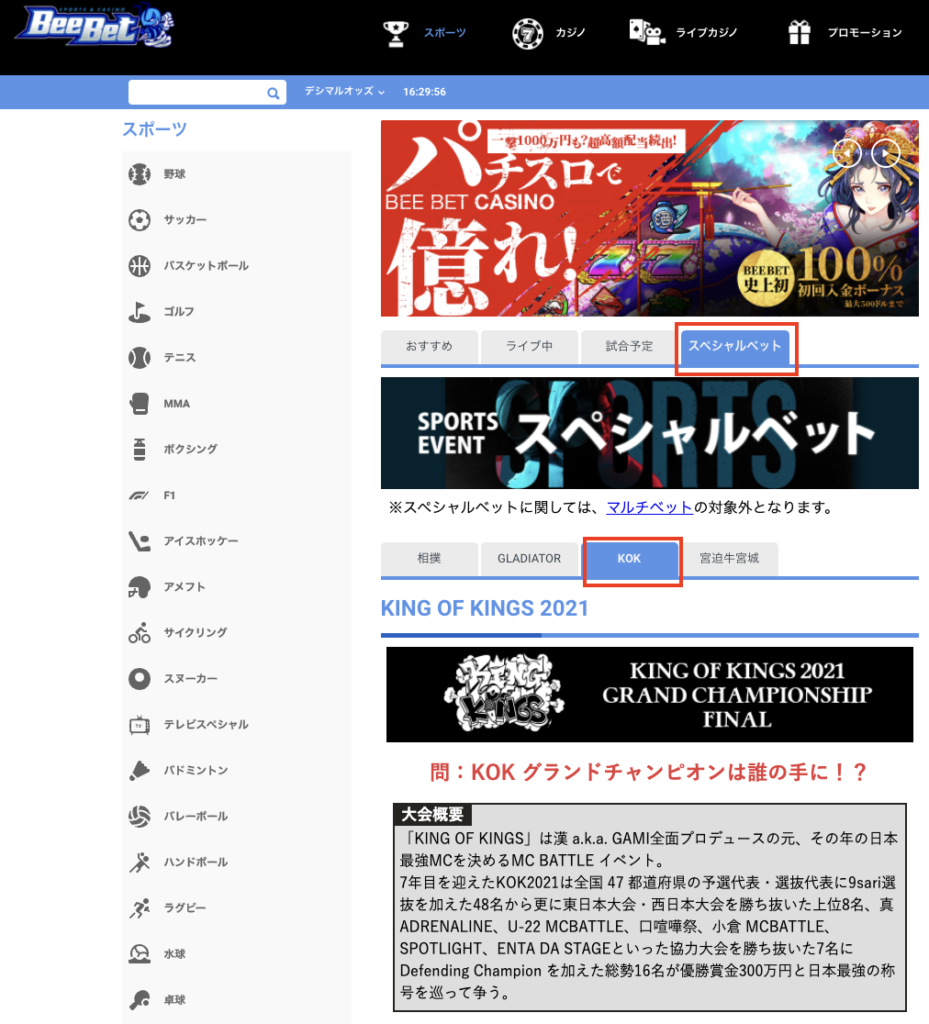Open the ライブカジノ header menu item
Screen dimensions: 929x1024
[x=706, y=33]
